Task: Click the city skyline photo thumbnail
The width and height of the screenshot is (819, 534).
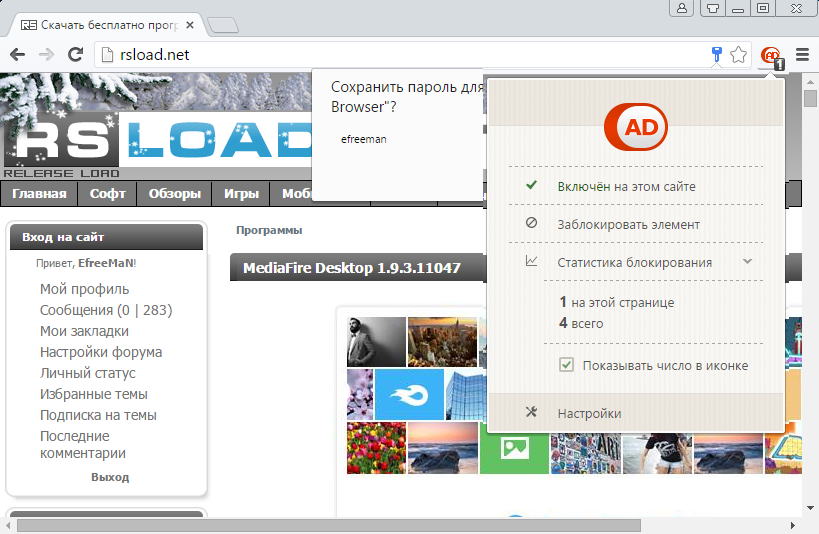Action: [442, 342]
